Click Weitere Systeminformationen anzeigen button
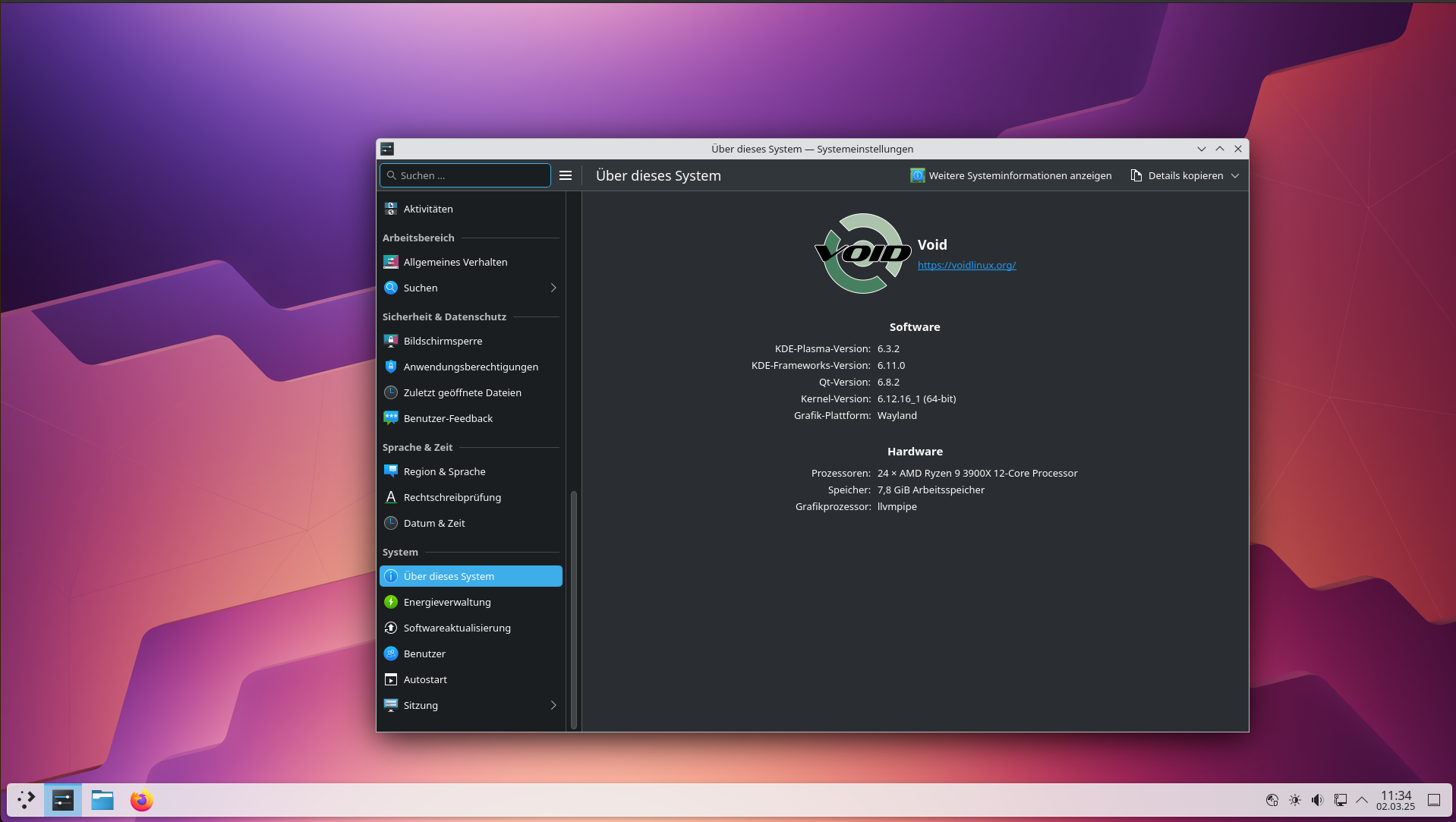Screen dimensions: 1456x822 coord(1010,175)
